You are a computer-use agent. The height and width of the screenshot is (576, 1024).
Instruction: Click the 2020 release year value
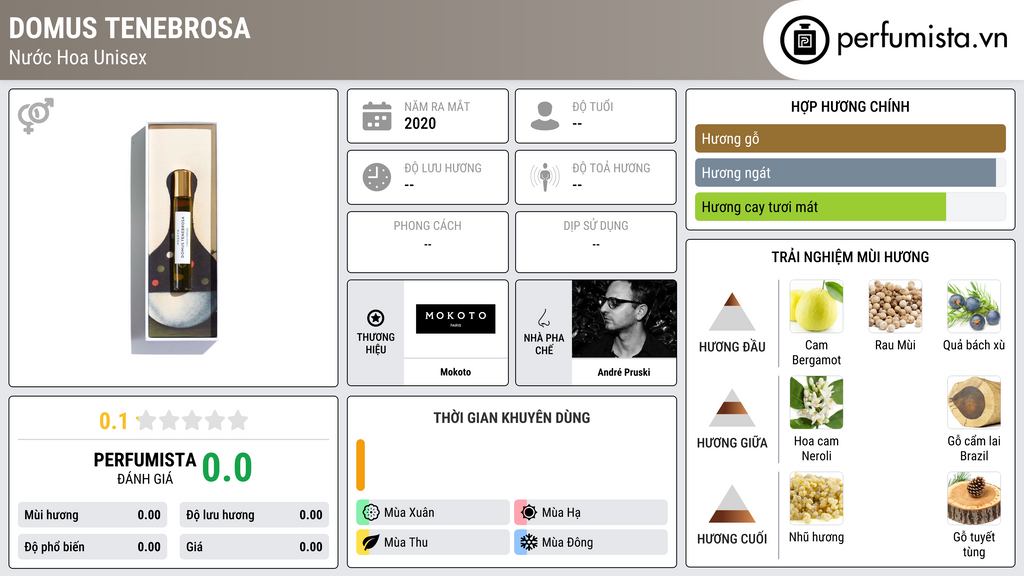pyautogui.click(x=420, y=123)
